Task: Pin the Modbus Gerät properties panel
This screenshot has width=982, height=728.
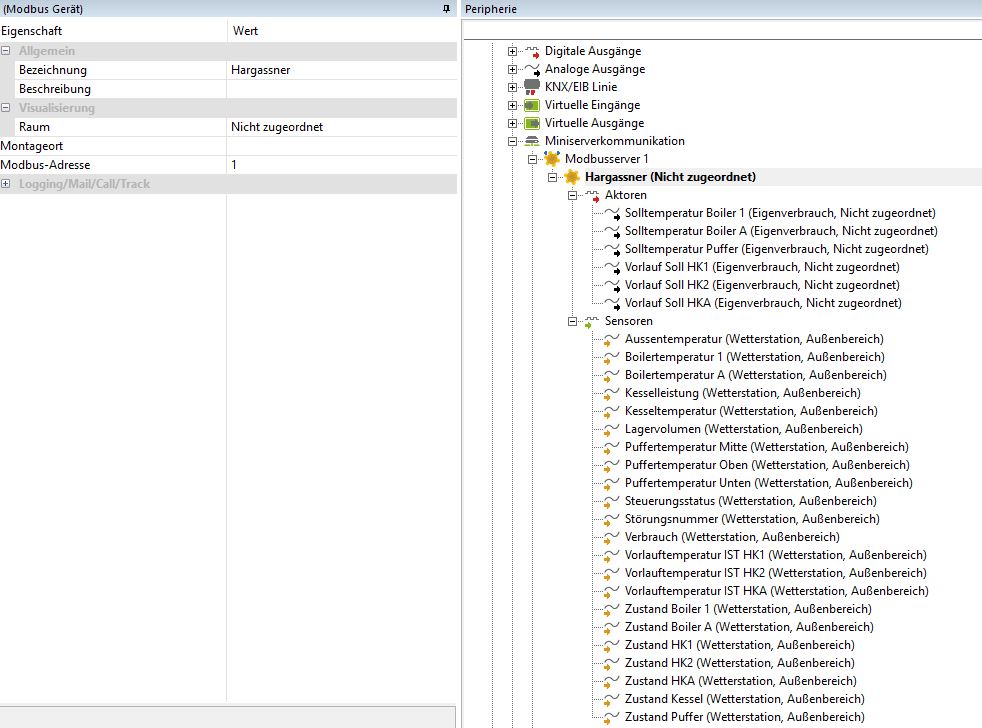Action: pyautogui.click(x=447, y=9)
